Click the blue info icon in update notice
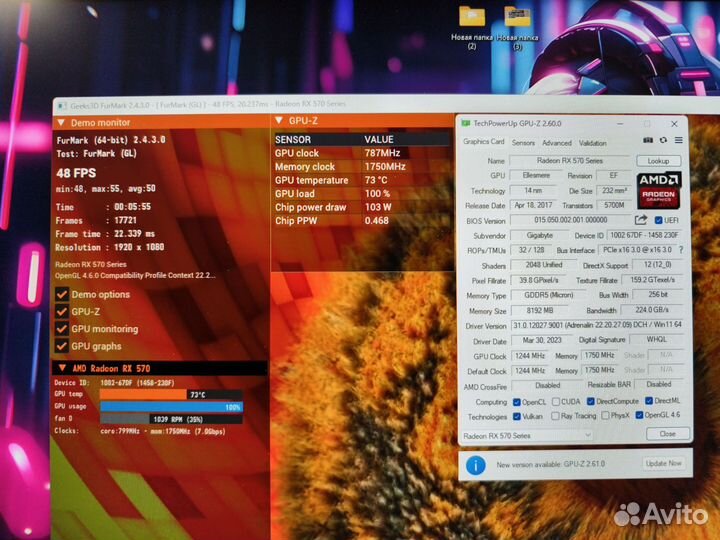 click(476, 466)
